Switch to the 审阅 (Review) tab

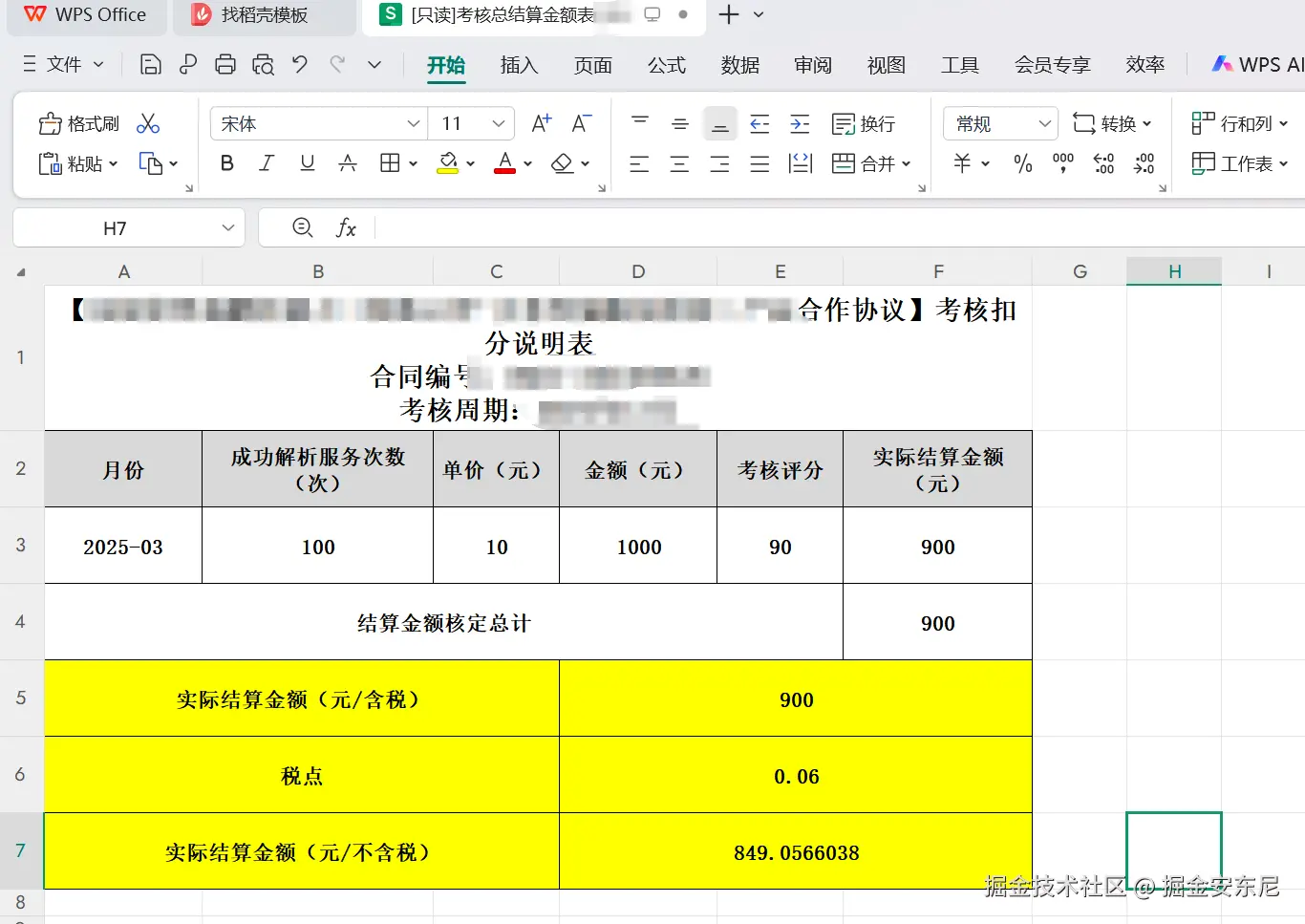click(x=813, y=65)
